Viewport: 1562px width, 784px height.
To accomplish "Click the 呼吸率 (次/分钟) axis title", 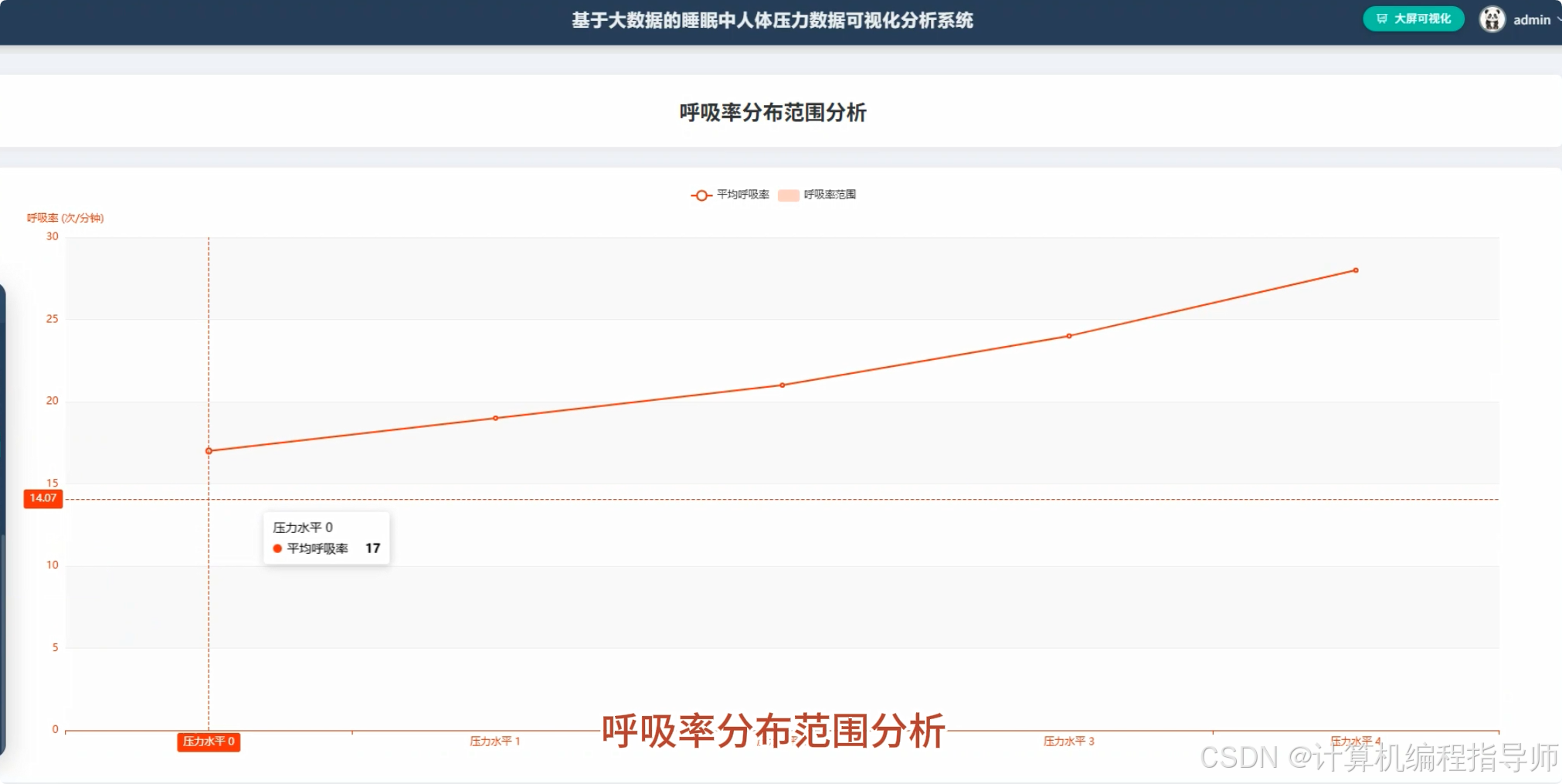I will click(66, 218).
